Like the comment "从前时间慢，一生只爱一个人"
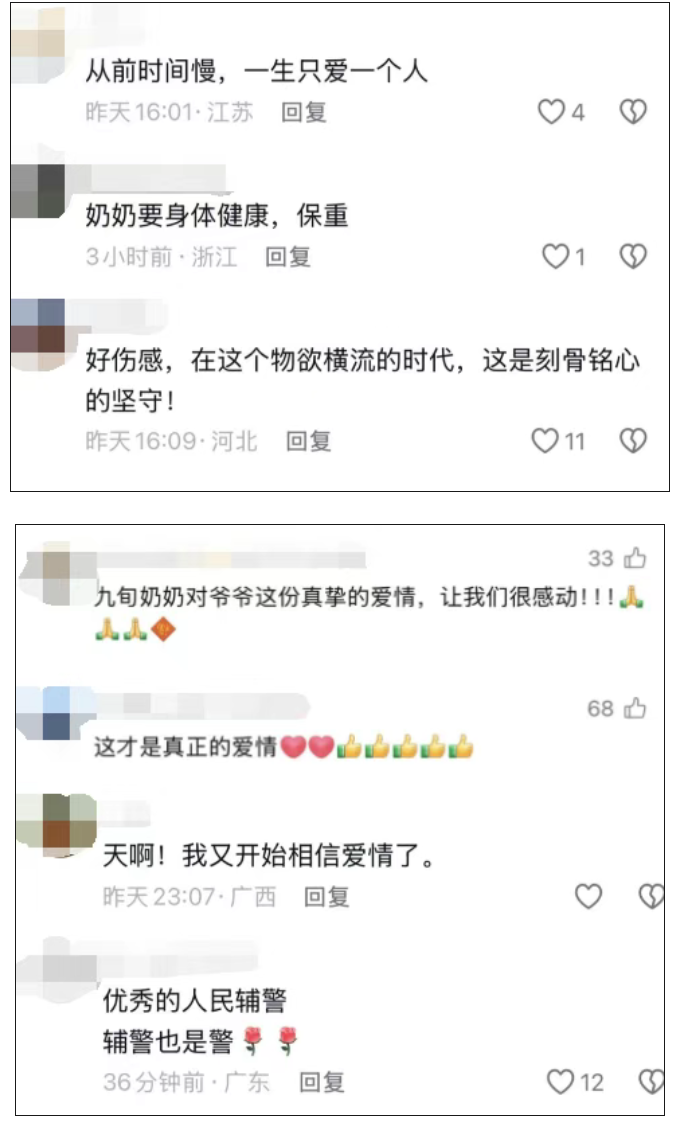The image size is (681, 1127). click(x=552, y=111)
